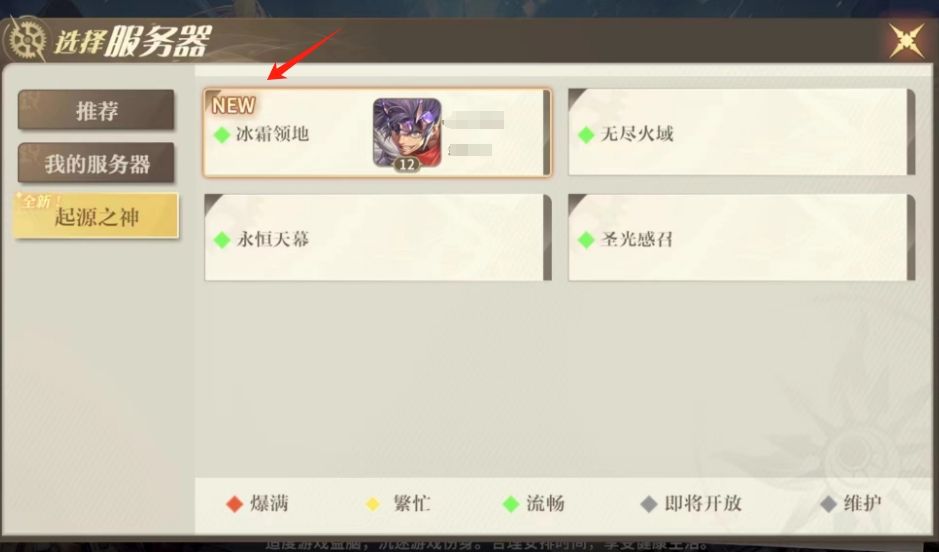Click the character avatar on 冰霜领地
939x552 pixels.
[x=407, y=134]
